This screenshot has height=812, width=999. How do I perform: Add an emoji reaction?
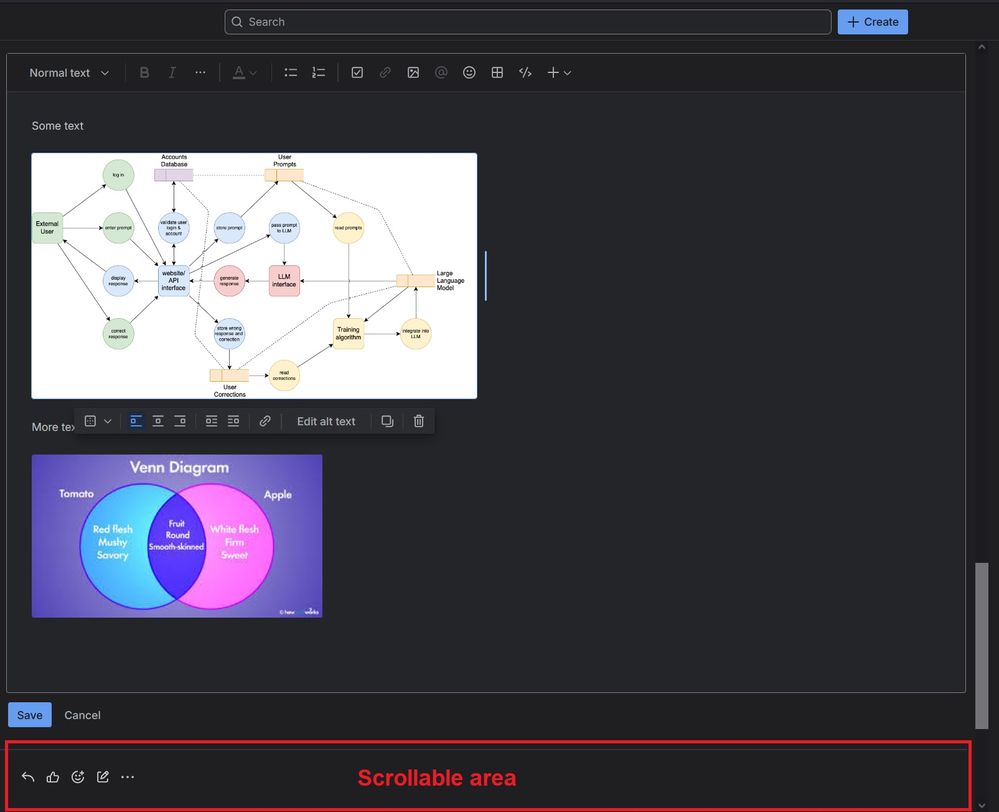click(78, 777)
